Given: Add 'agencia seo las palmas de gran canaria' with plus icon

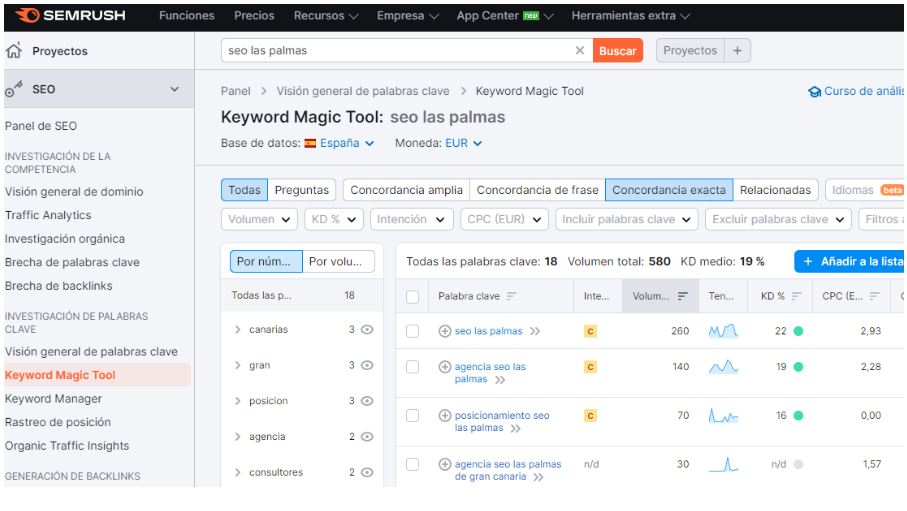Looking at the screenshot, I should (444, 464).
